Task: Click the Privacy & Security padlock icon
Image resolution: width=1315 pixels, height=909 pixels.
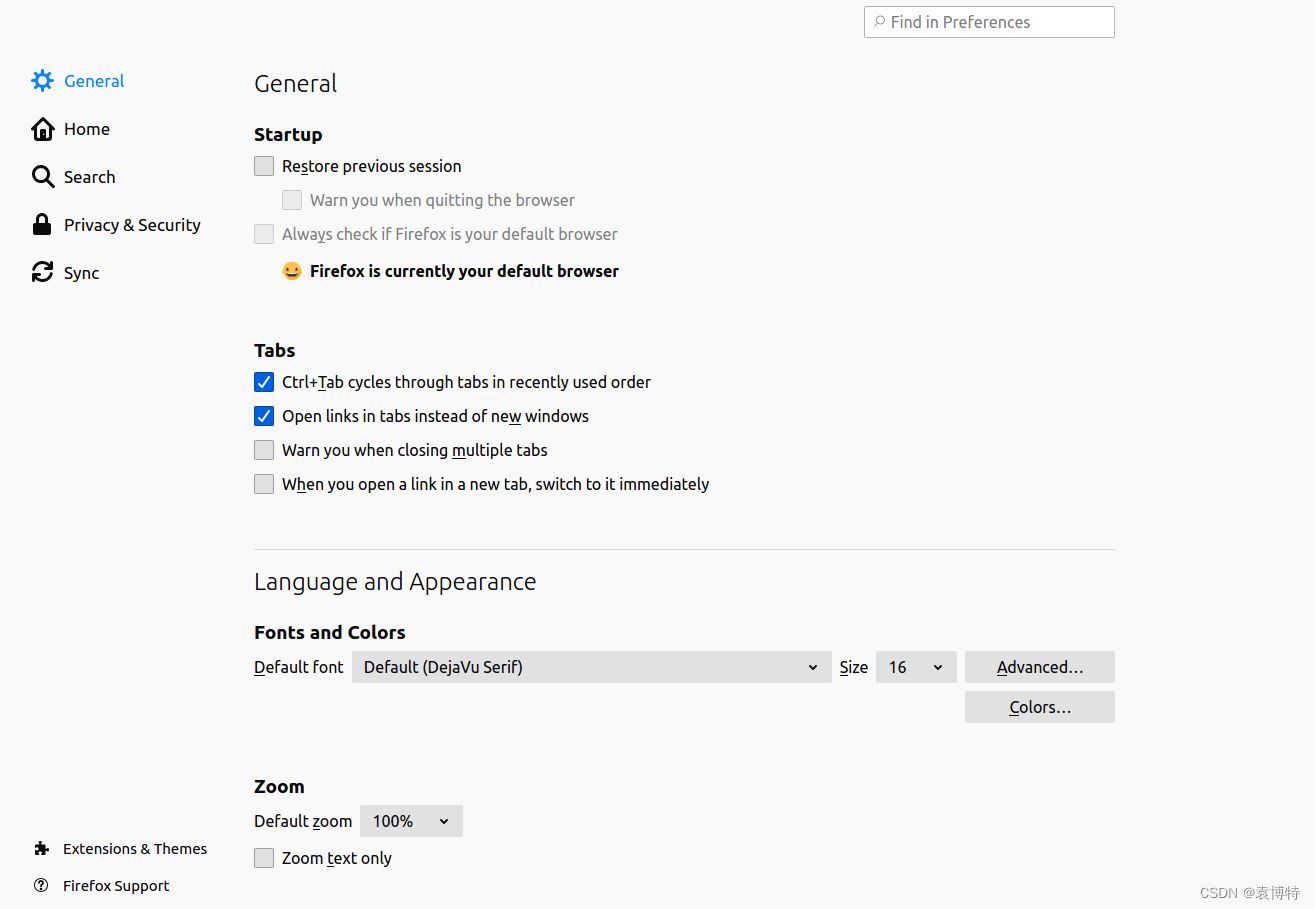Action: tap(42, 225)
